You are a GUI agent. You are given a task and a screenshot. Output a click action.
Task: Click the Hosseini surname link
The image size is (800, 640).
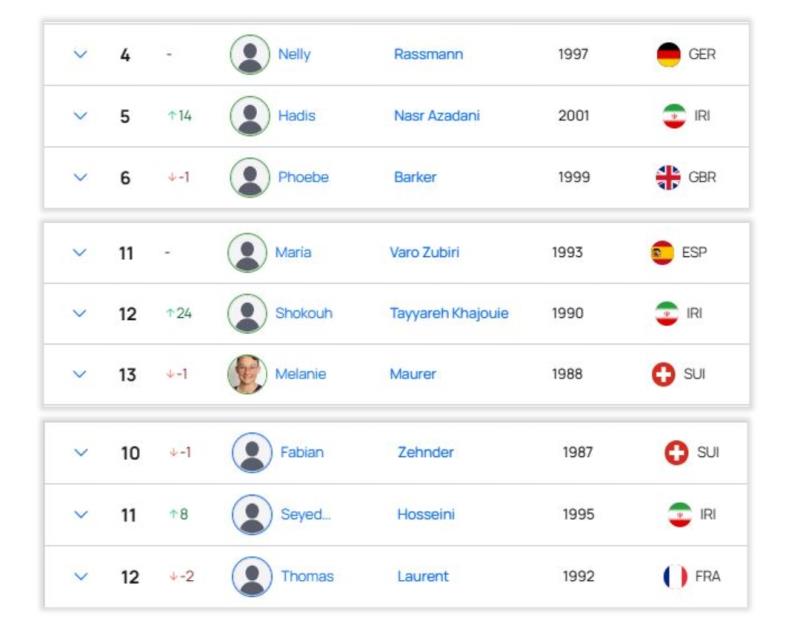click(x=426, y=514)
